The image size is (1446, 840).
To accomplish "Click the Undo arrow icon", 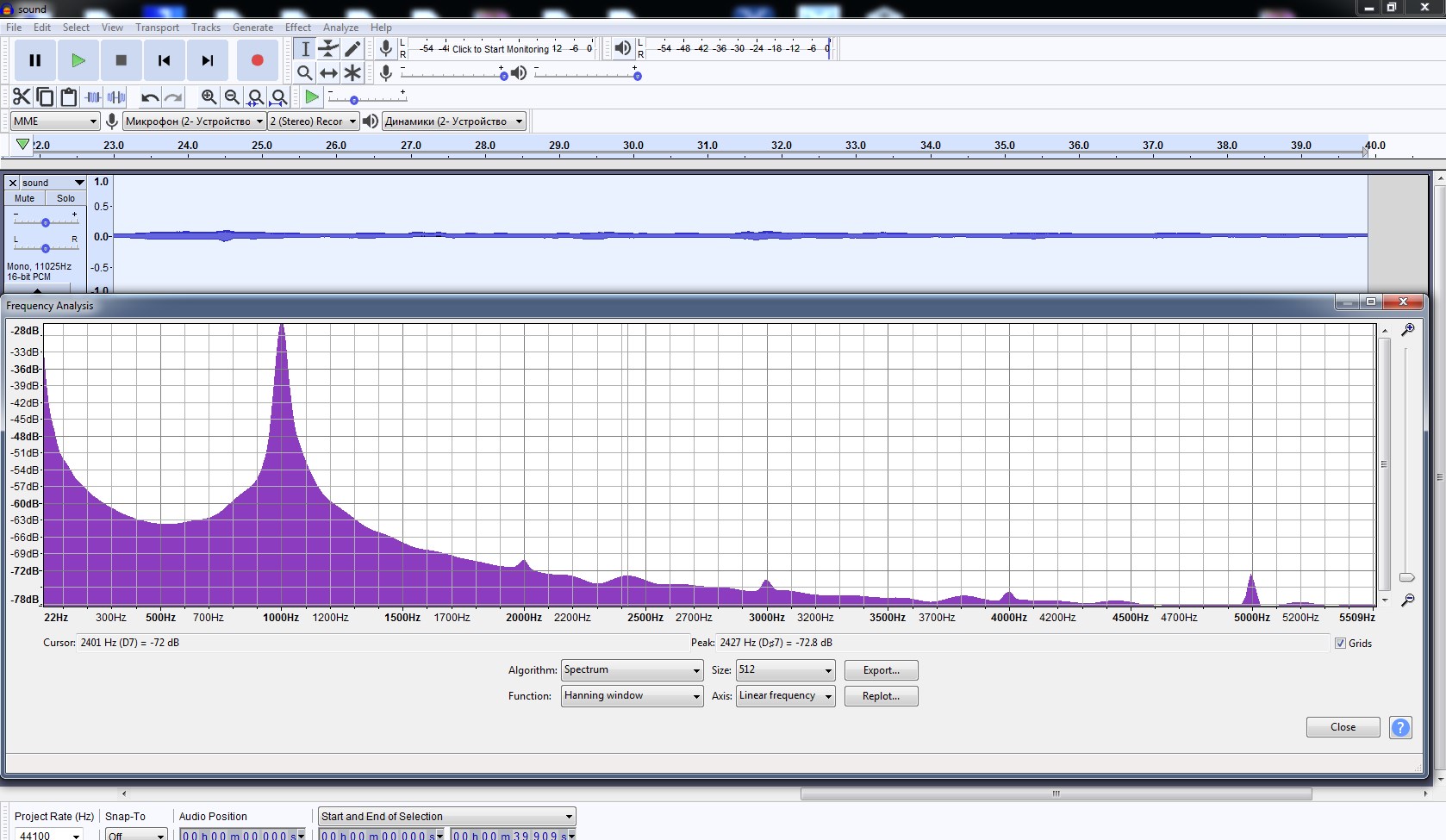I will [150, 97].
